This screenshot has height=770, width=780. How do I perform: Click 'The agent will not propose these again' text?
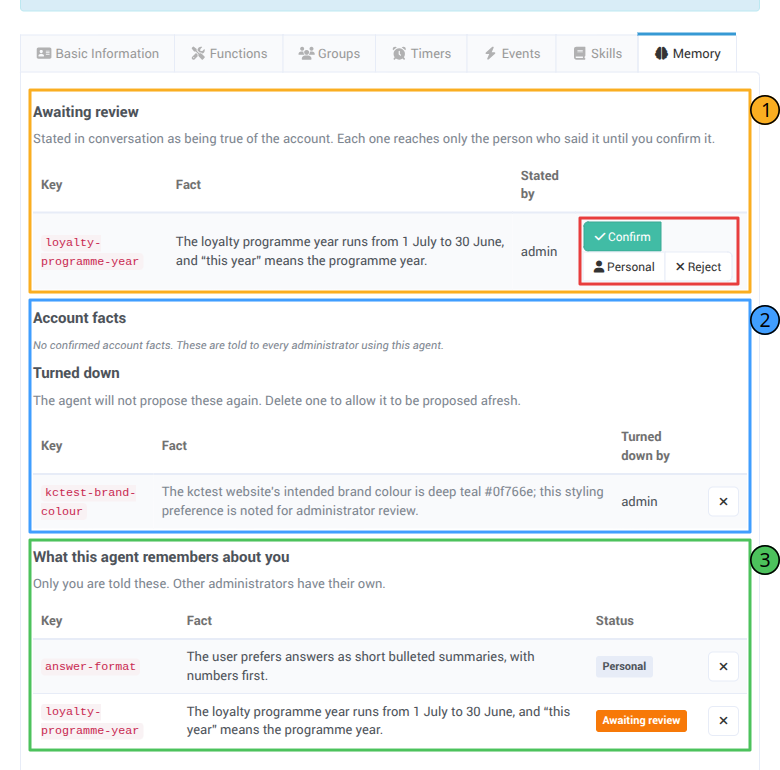tap(277, 400)
